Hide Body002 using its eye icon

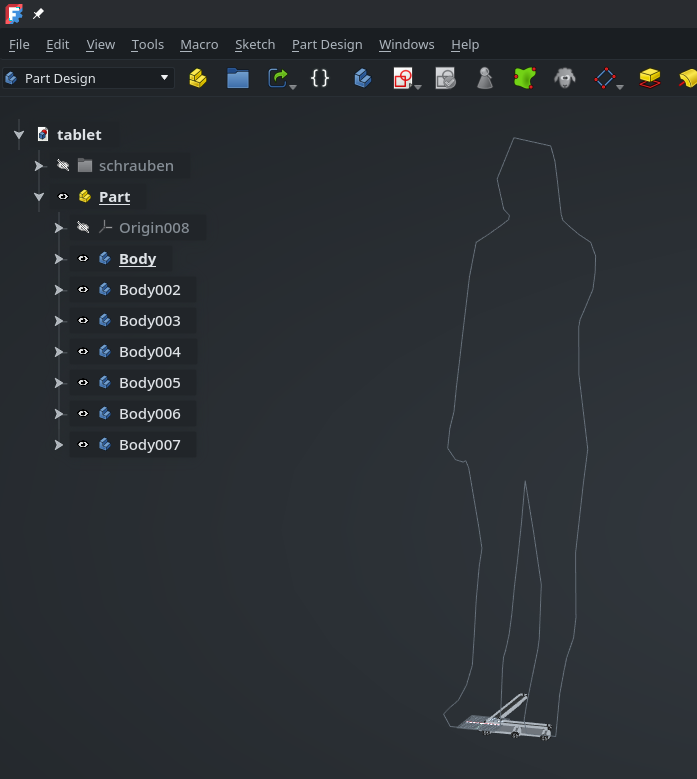pos(83,290)
